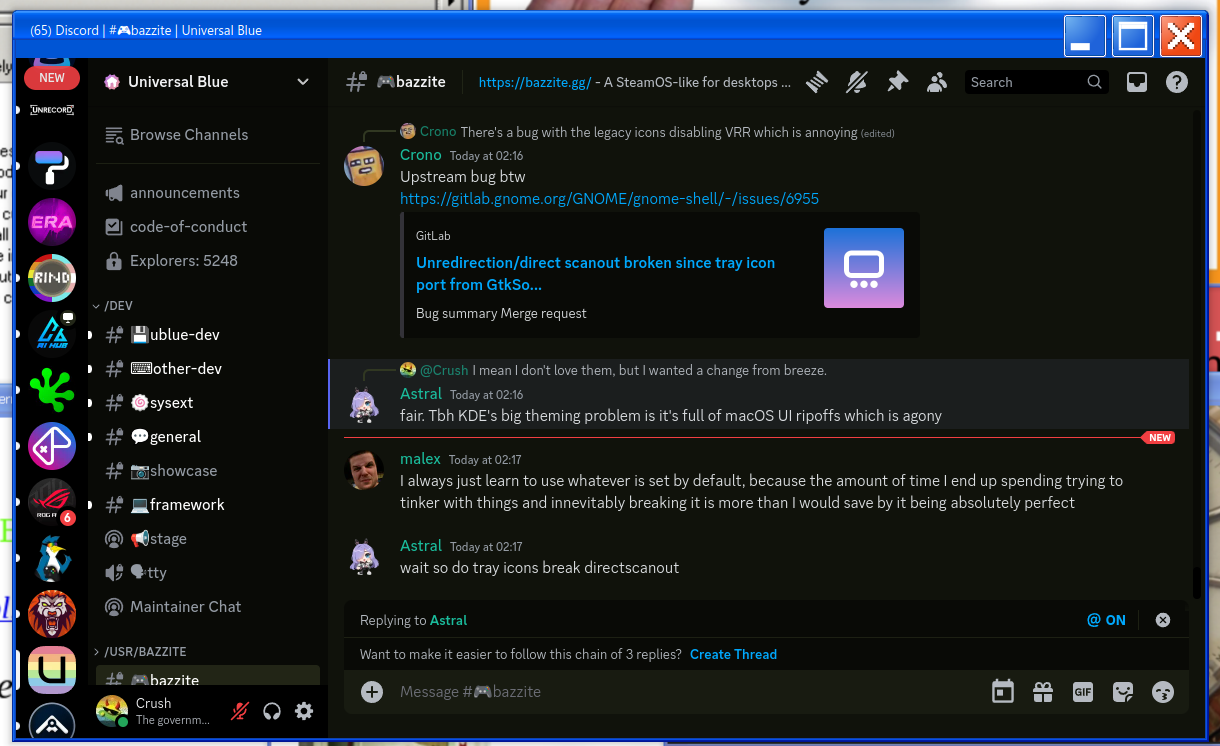The height and width of the screenshot is (746, 1220).
Task: Click Crono's avatar
Action: [x=364, y=166]
